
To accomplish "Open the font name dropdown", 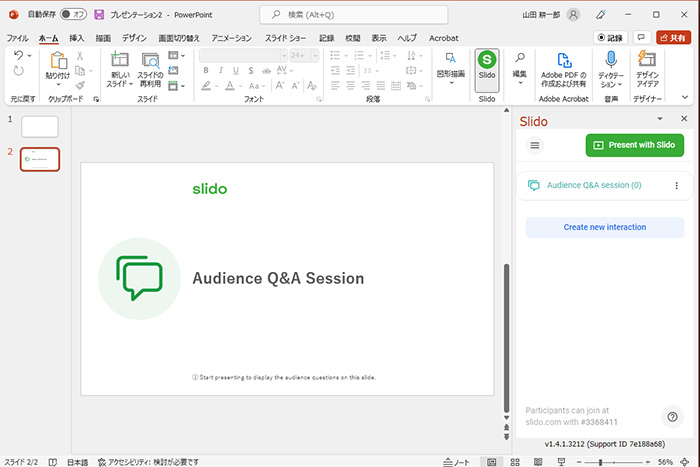I will pos(284,55).
